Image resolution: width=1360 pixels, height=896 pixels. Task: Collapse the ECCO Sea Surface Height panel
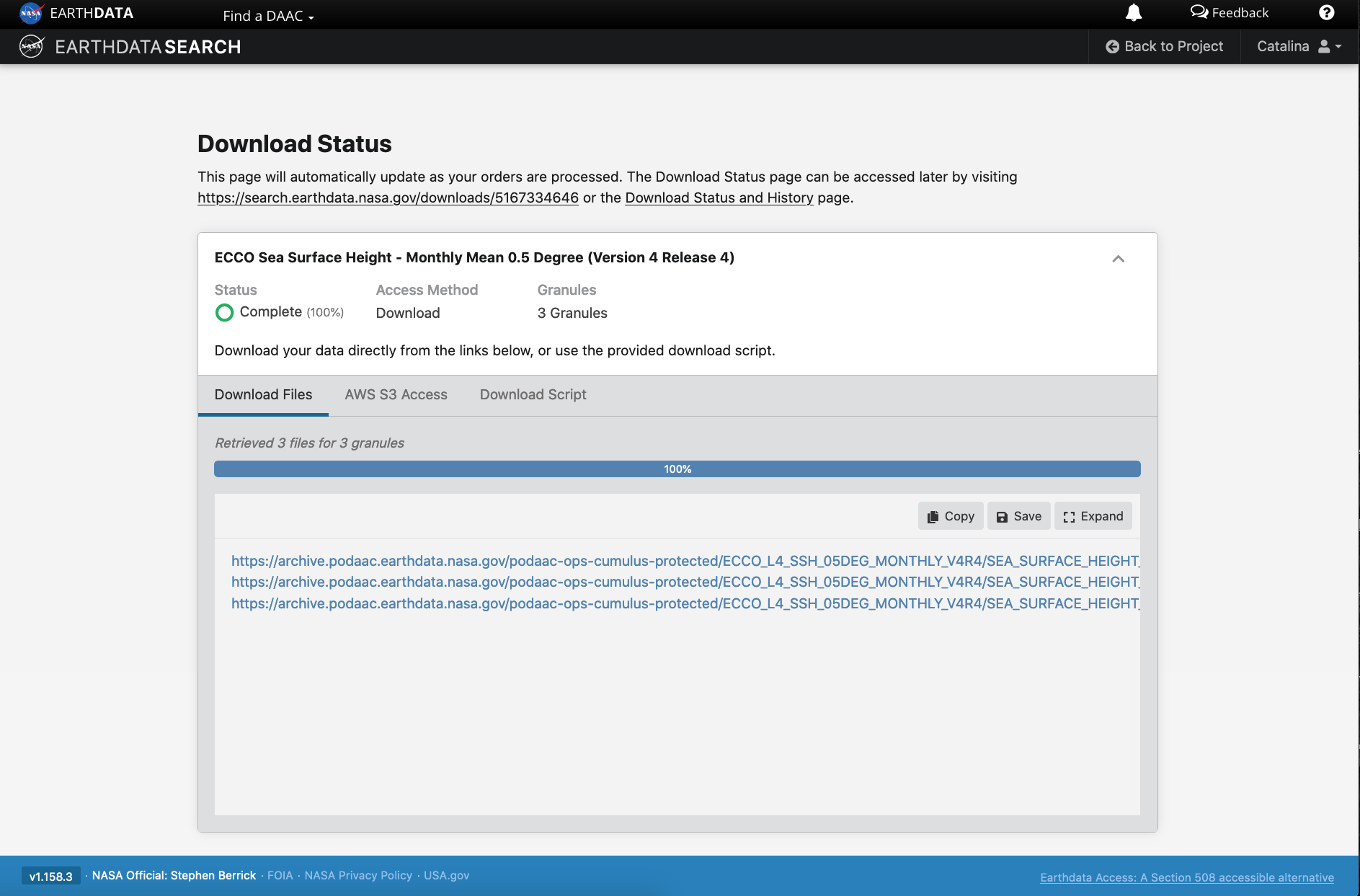pos(1118,259)
